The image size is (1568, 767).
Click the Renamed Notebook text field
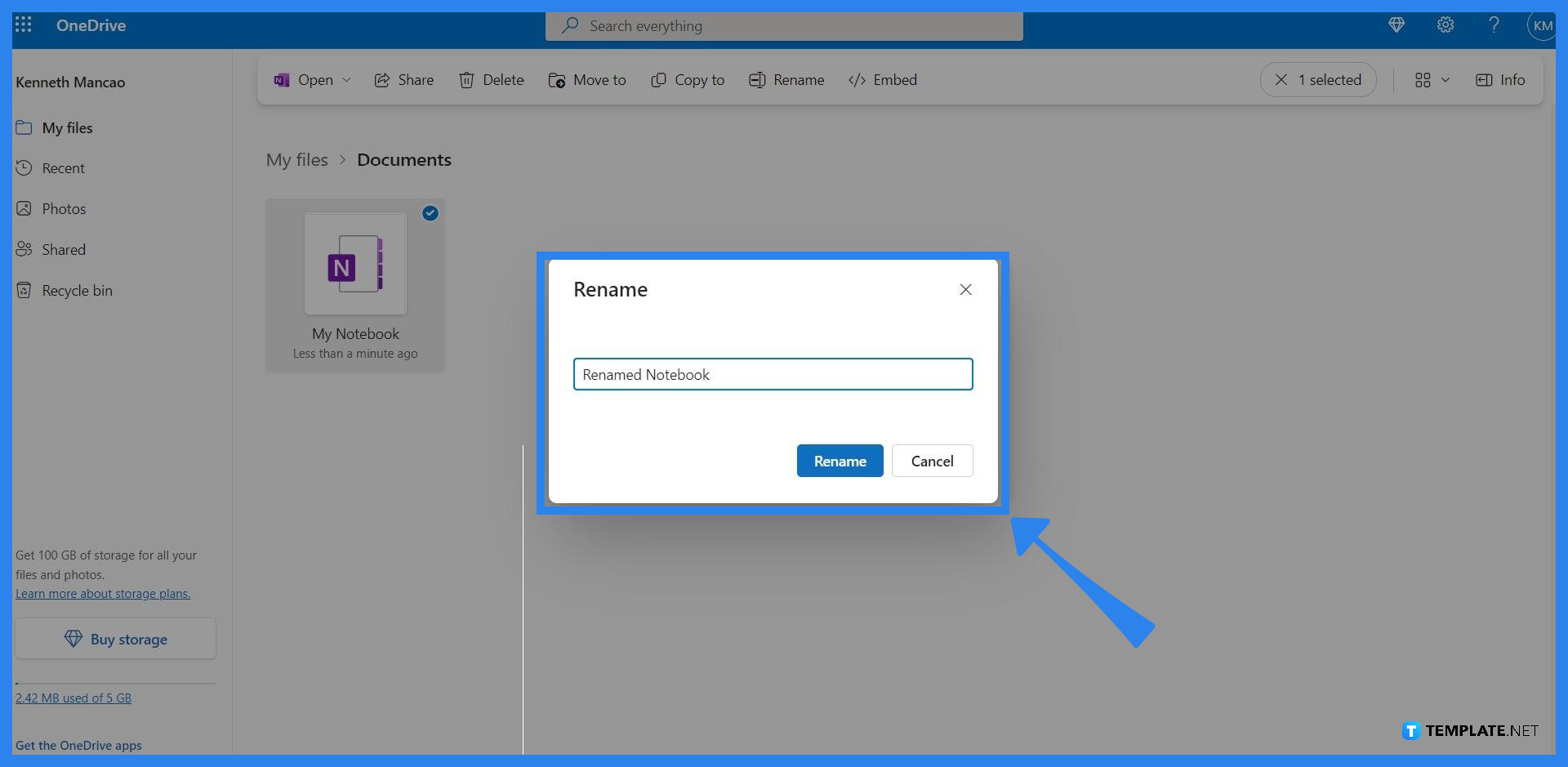(773, 374)
